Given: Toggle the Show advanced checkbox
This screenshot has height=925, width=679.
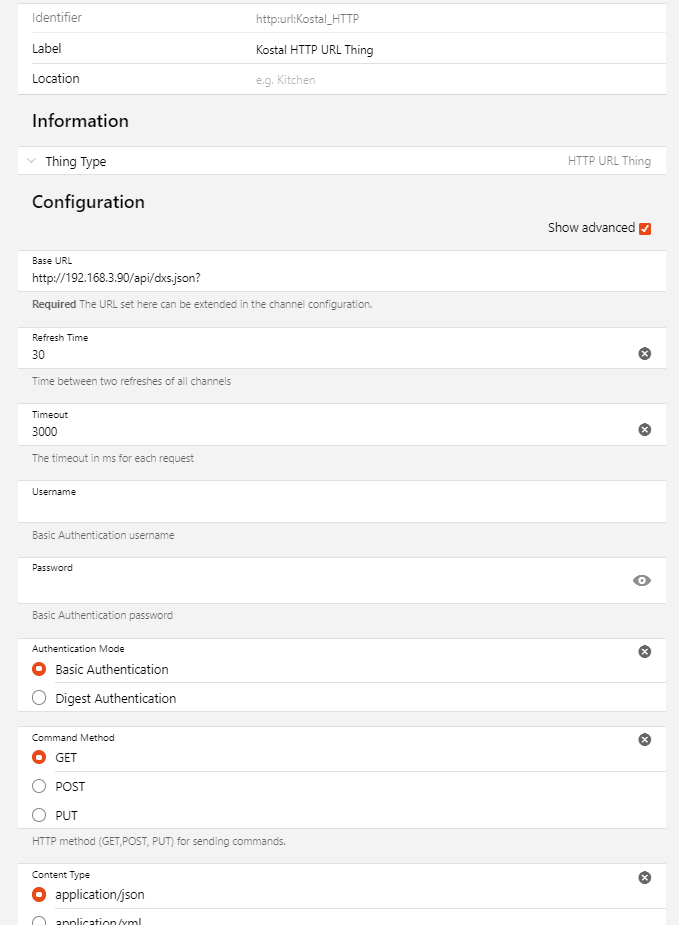Looking at the screenshot, I should 645,228.
